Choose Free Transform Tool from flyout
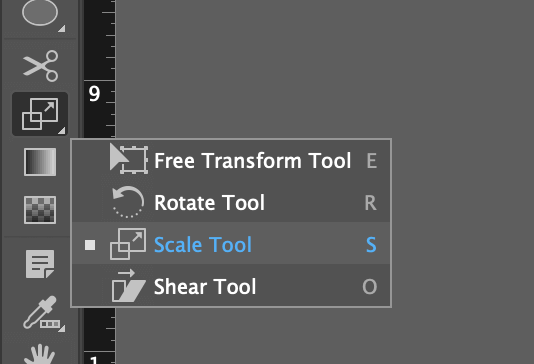534x364 pixels. click(231, 161)
